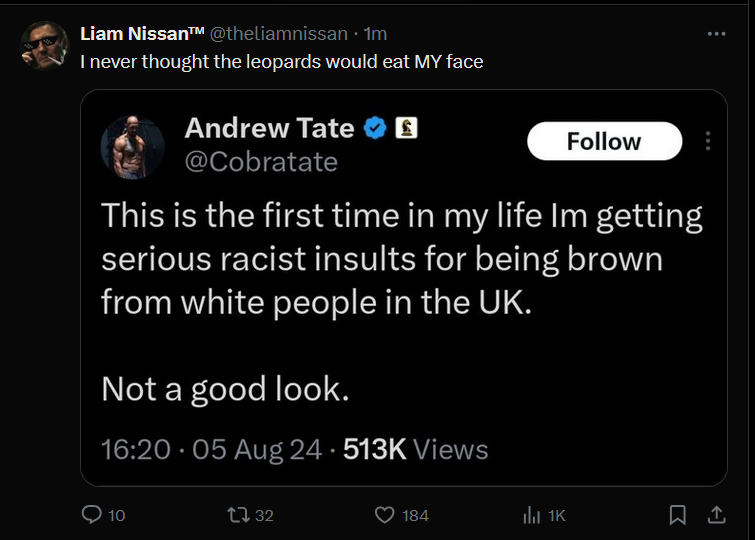
Task: Click the 1m timestamp of the tweet
Action: (377, 34)
